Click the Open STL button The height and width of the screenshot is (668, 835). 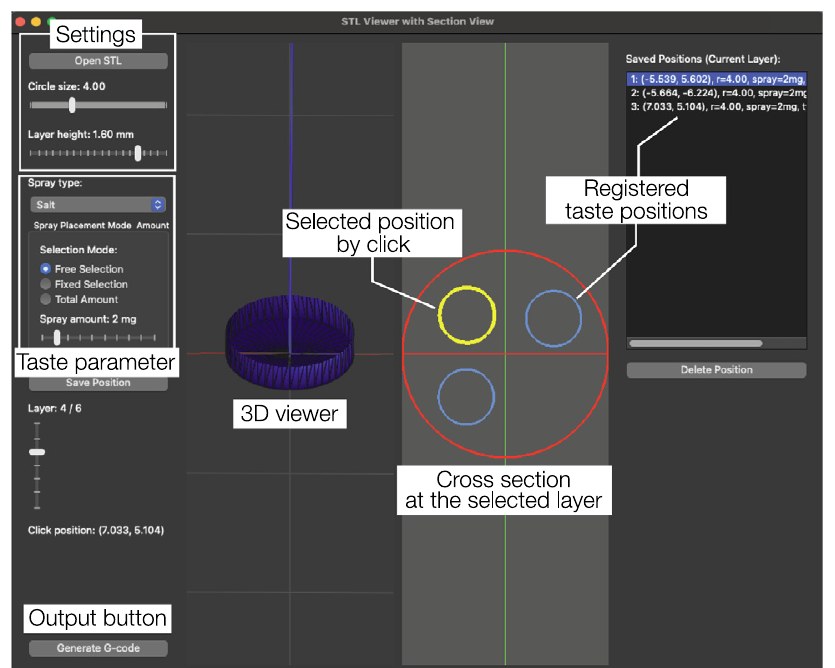tap(98, 61)
